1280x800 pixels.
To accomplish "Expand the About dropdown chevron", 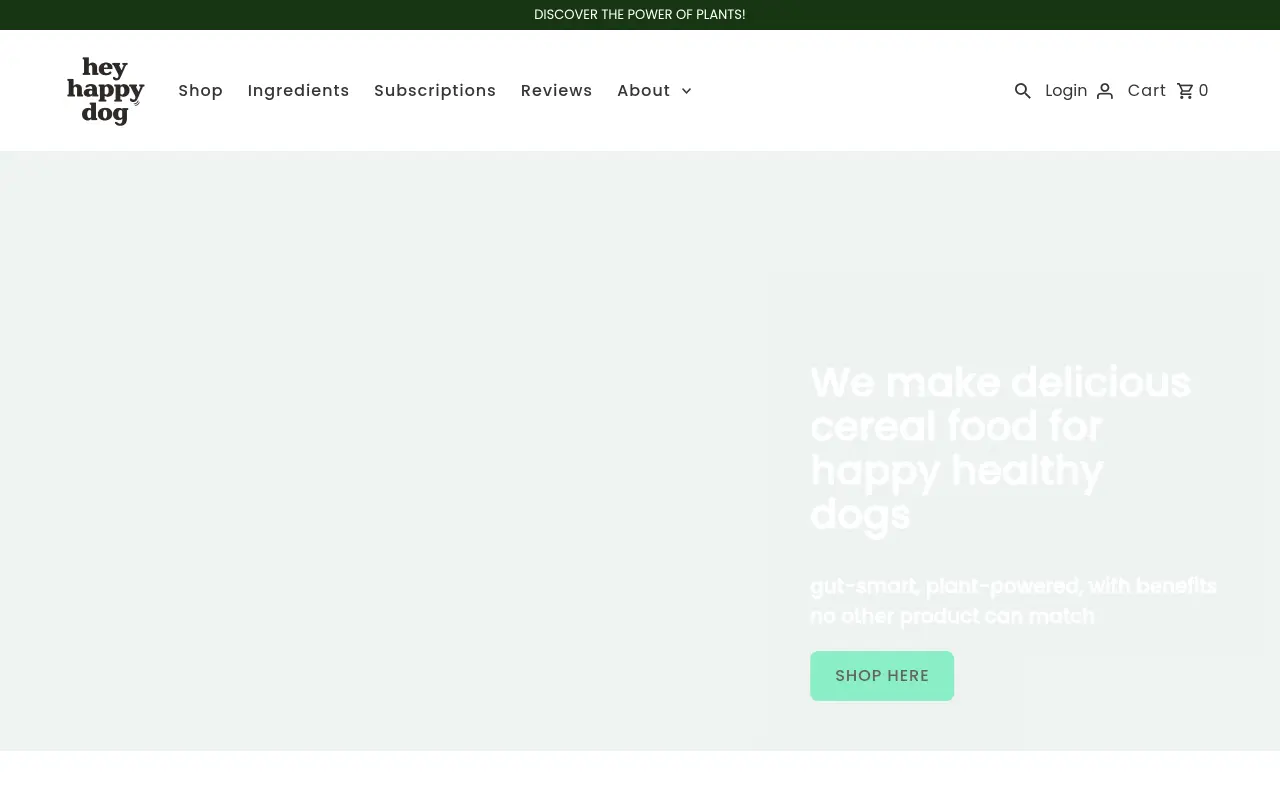I will (686, 91).
